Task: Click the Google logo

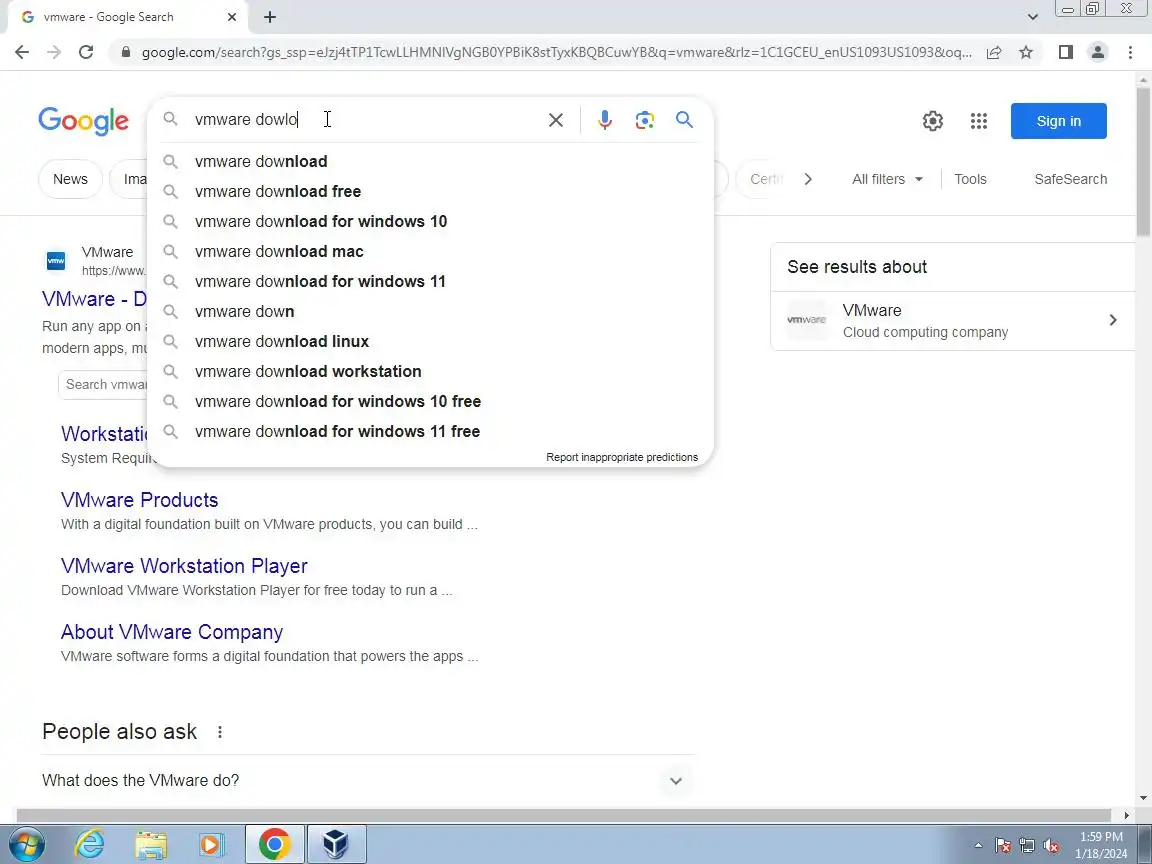Action: (x=84, y=121)
